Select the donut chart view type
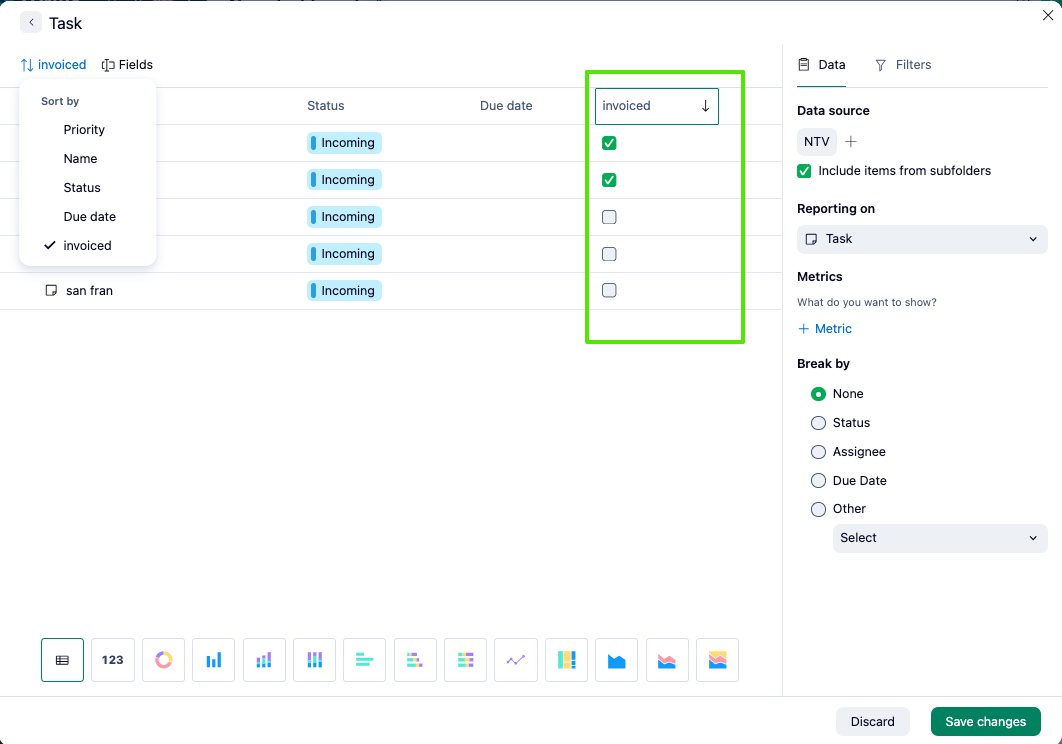 click(x=163, y=660)
